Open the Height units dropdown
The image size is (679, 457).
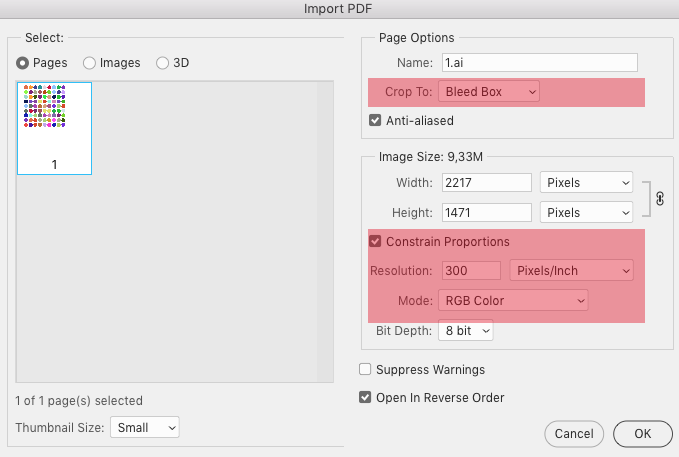(x=586, y=212)
